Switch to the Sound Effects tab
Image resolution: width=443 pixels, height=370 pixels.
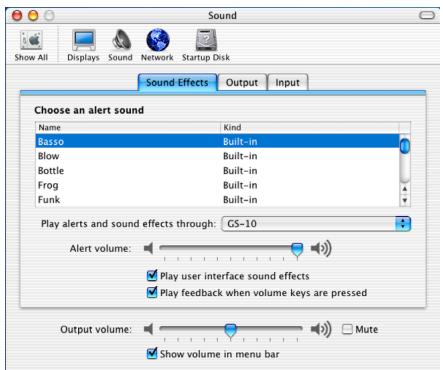[177, 82]
